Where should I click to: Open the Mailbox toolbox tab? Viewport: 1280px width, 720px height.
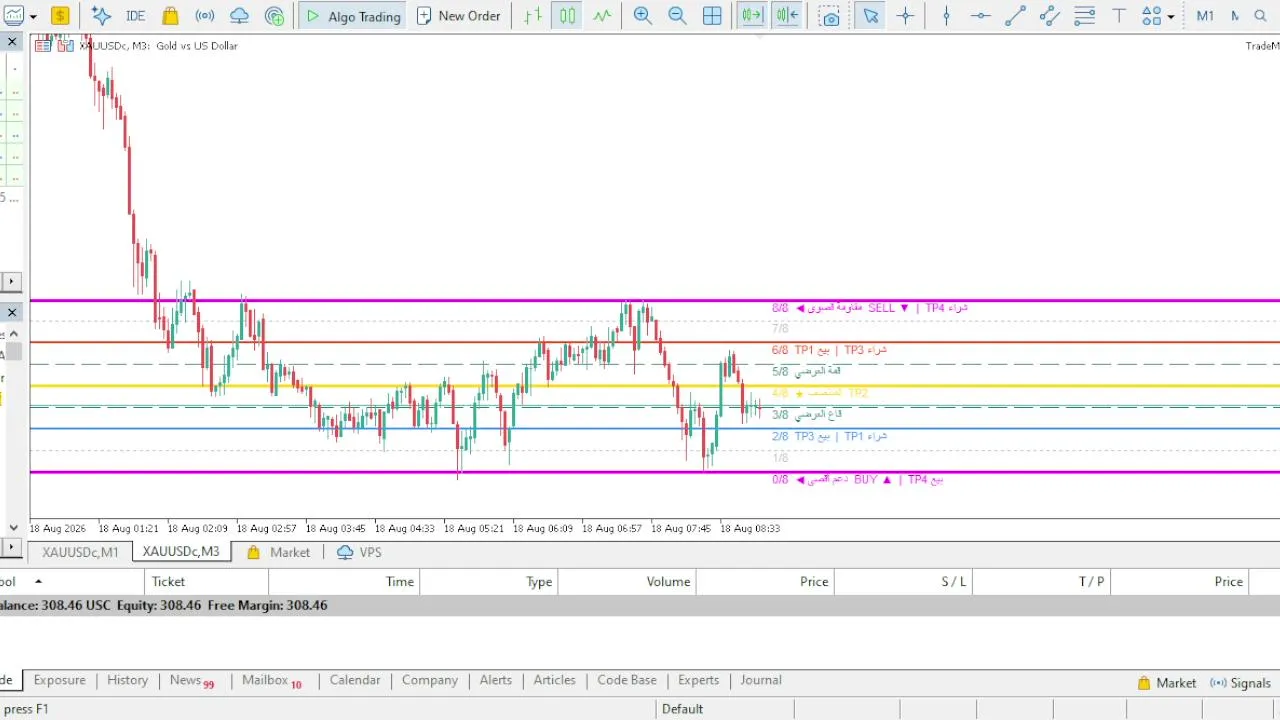(272, 681)
